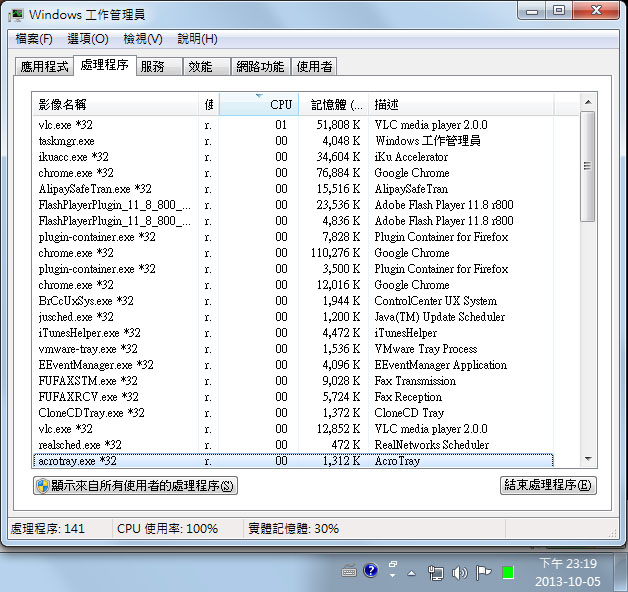
Task: Click the shield icon on show-all-users button
Action: coord(42,486)
